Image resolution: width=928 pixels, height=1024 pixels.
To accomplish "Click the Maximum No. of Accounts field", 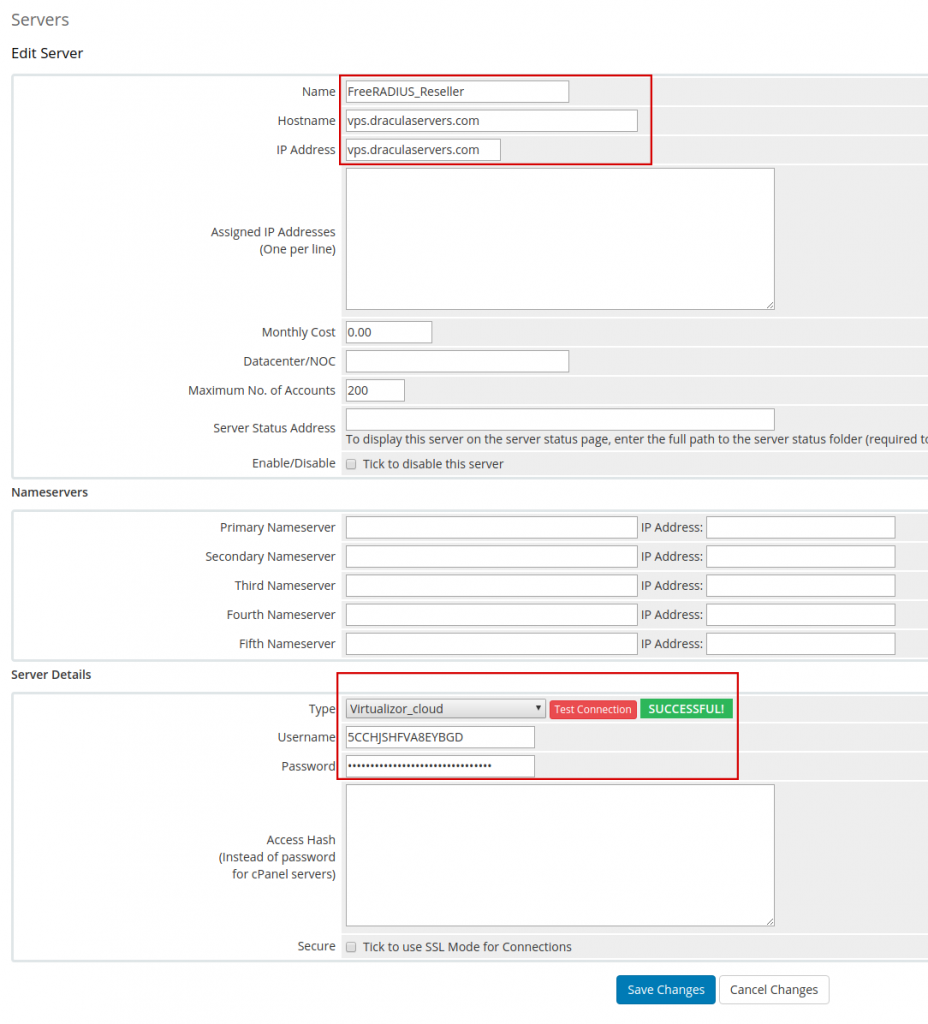I will coord(375,390).
